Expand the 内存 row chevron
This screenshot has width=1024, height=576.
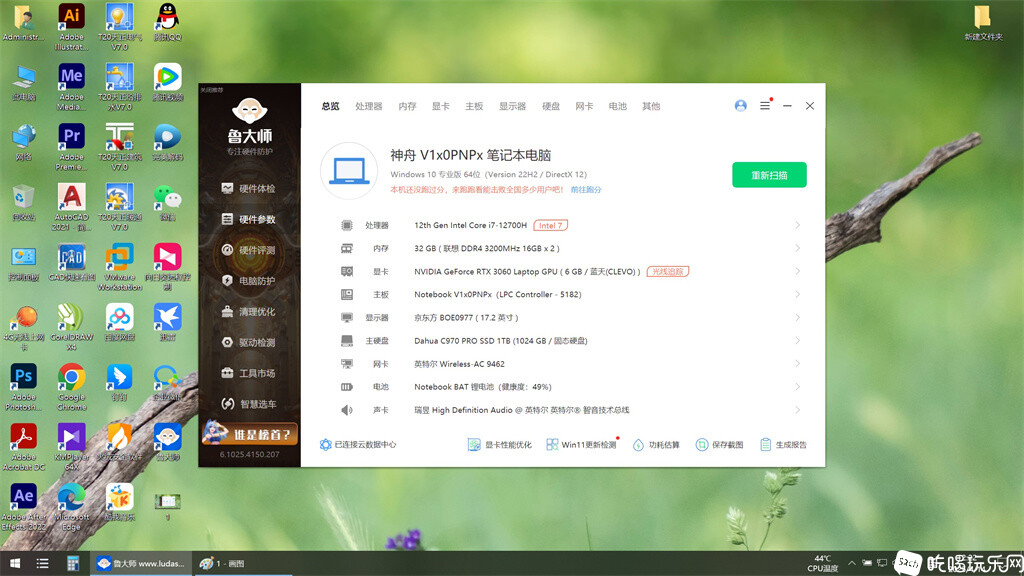pos(797,248)
